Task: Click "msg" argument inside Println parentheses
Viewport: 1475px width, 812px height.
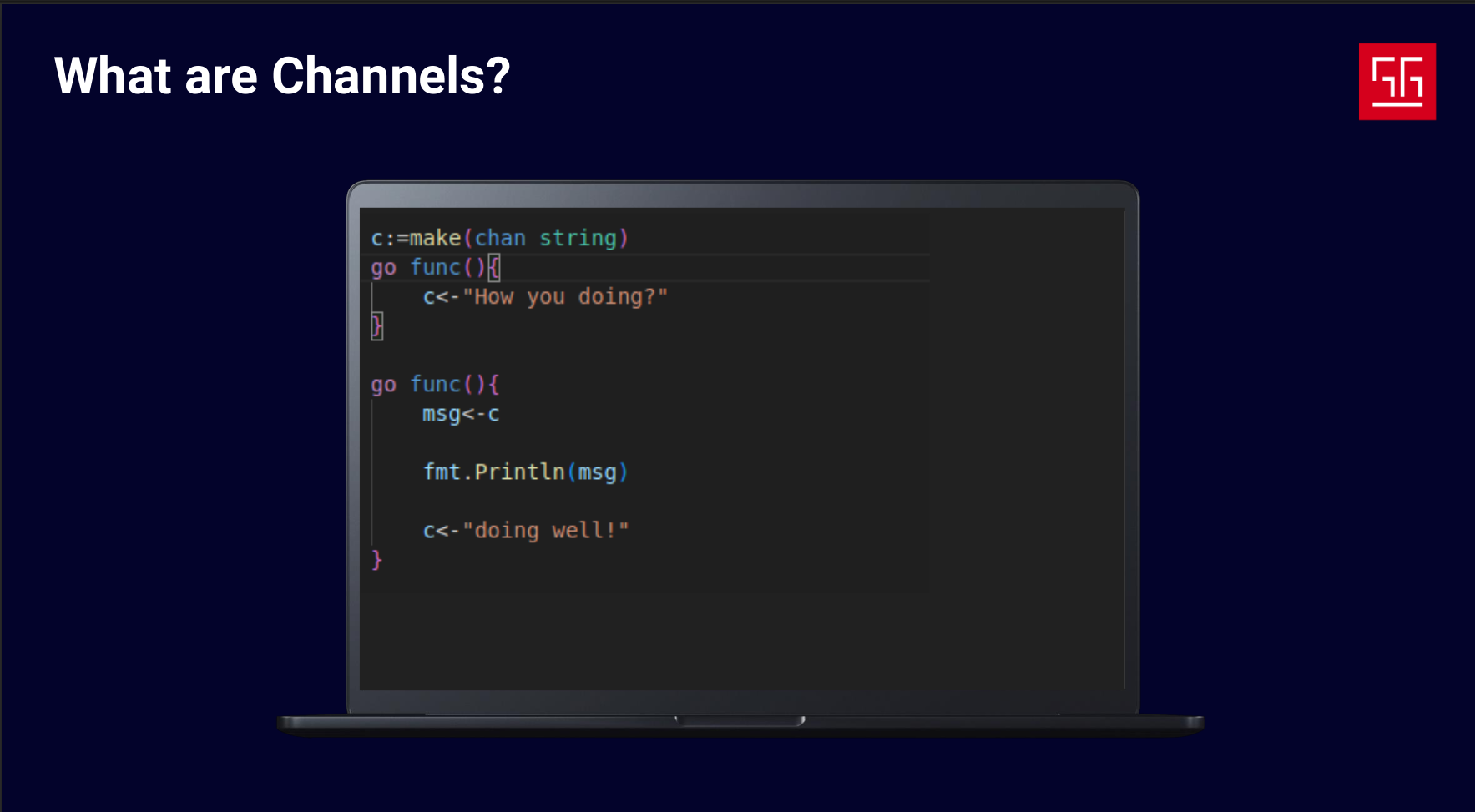Action: click(x=597, y=472)
